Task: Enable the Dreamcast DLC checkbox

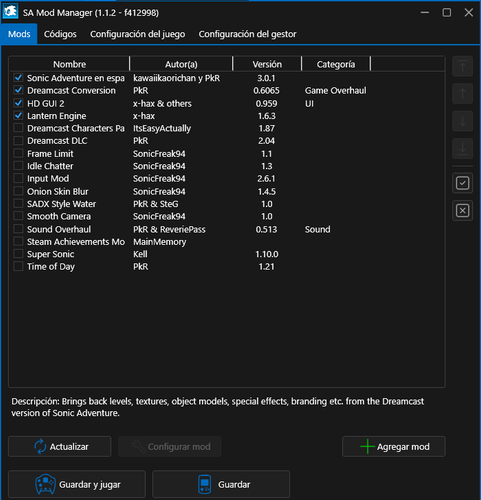Action: [x=18, y=141]
